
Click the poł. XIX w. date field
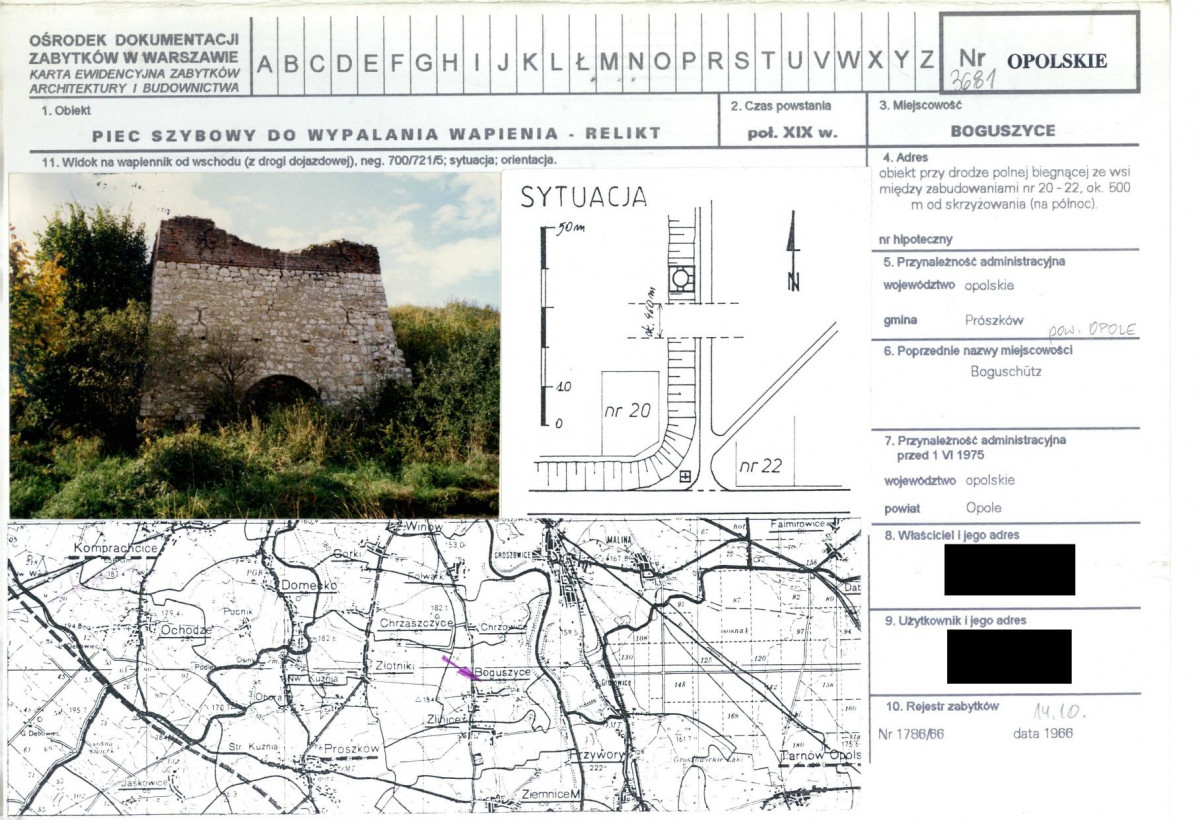click(x=792, y=132)
